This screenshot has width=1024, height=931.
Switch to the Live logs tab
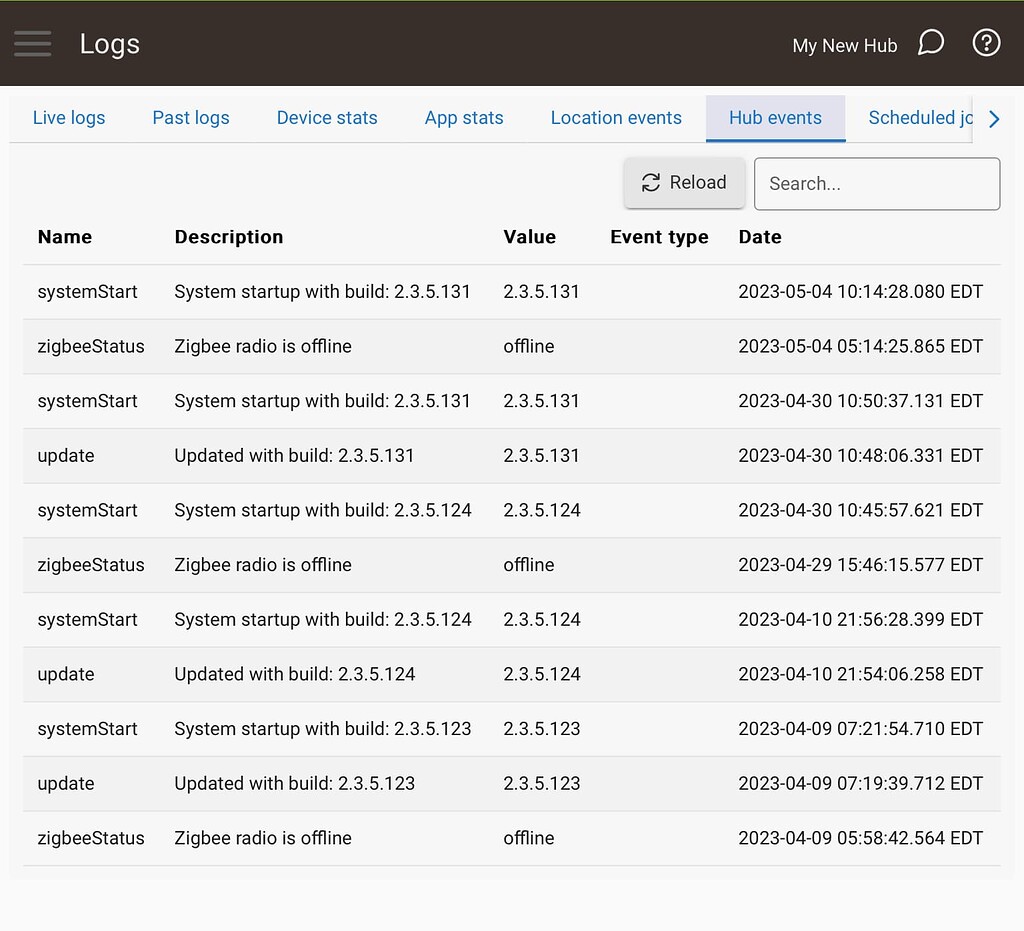(x=69, y=118)
